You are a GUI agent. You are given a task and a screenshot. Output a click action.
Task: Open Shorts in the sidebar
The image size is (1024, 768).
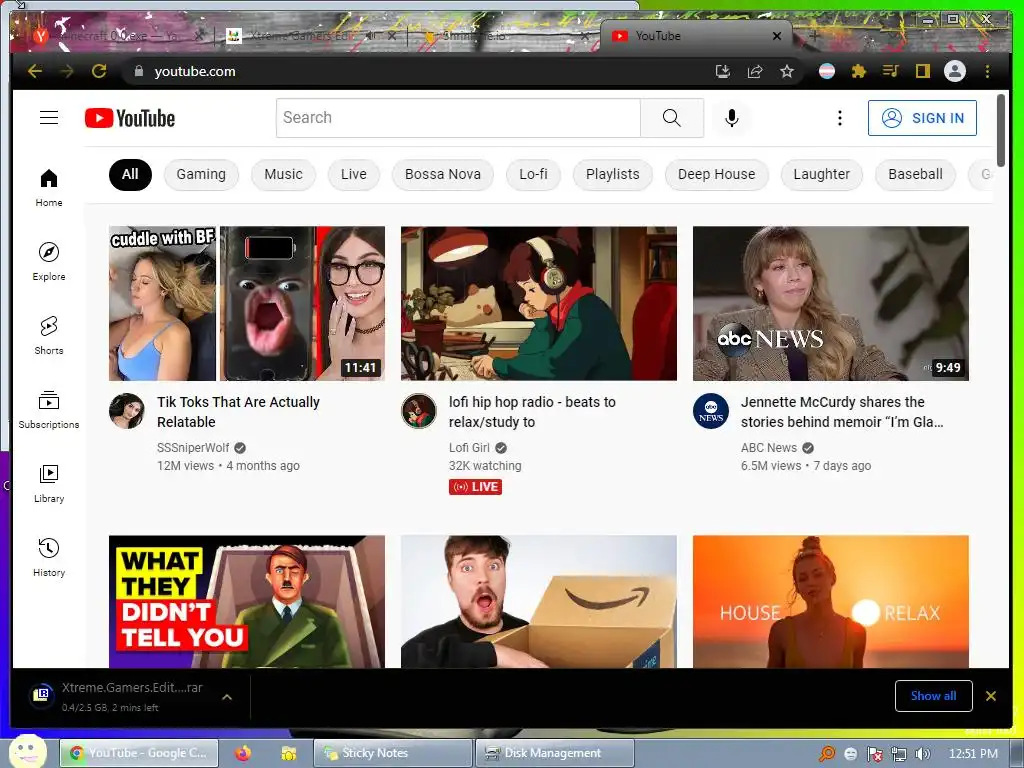49,335
